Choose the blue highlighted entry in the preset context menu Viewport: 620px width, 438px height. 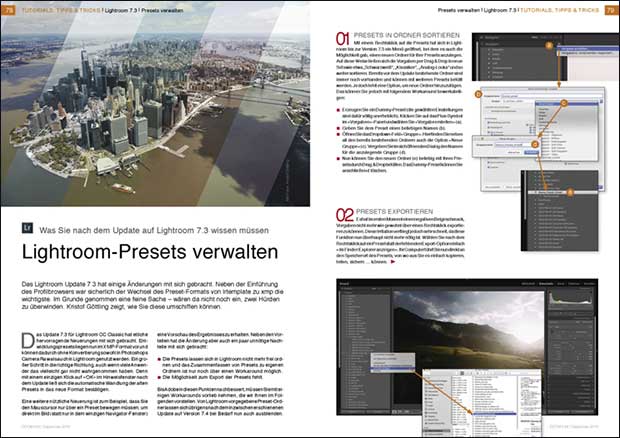tap(392, 370)
